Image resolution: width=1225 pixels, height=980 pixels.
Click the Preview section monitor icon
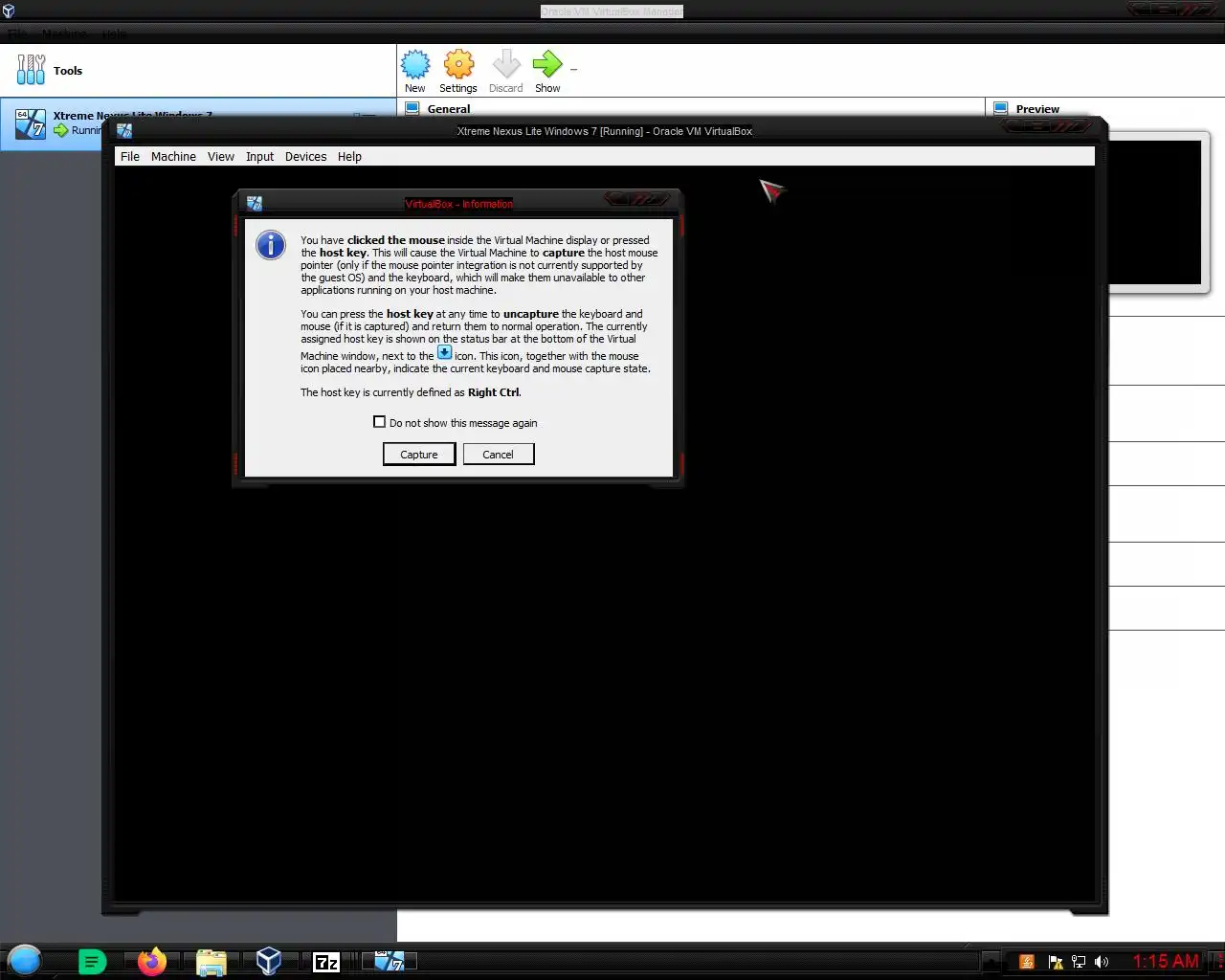[1001, 108]
